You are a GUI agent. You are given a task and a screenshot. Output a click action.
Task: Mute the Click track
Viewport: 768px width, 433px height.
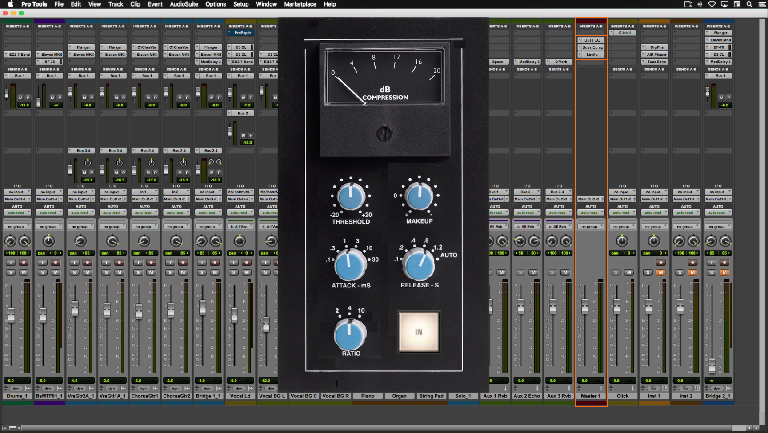pos(630,270)
